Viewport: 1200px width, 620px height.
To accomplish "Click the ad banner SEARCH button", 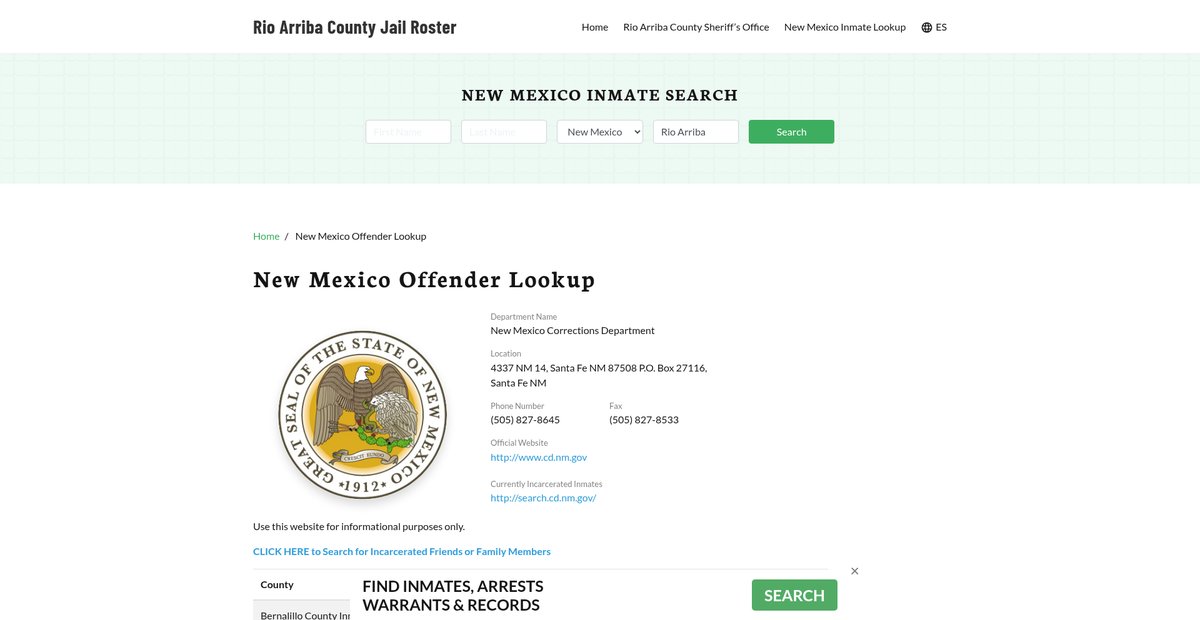I will tap(794, 595).
